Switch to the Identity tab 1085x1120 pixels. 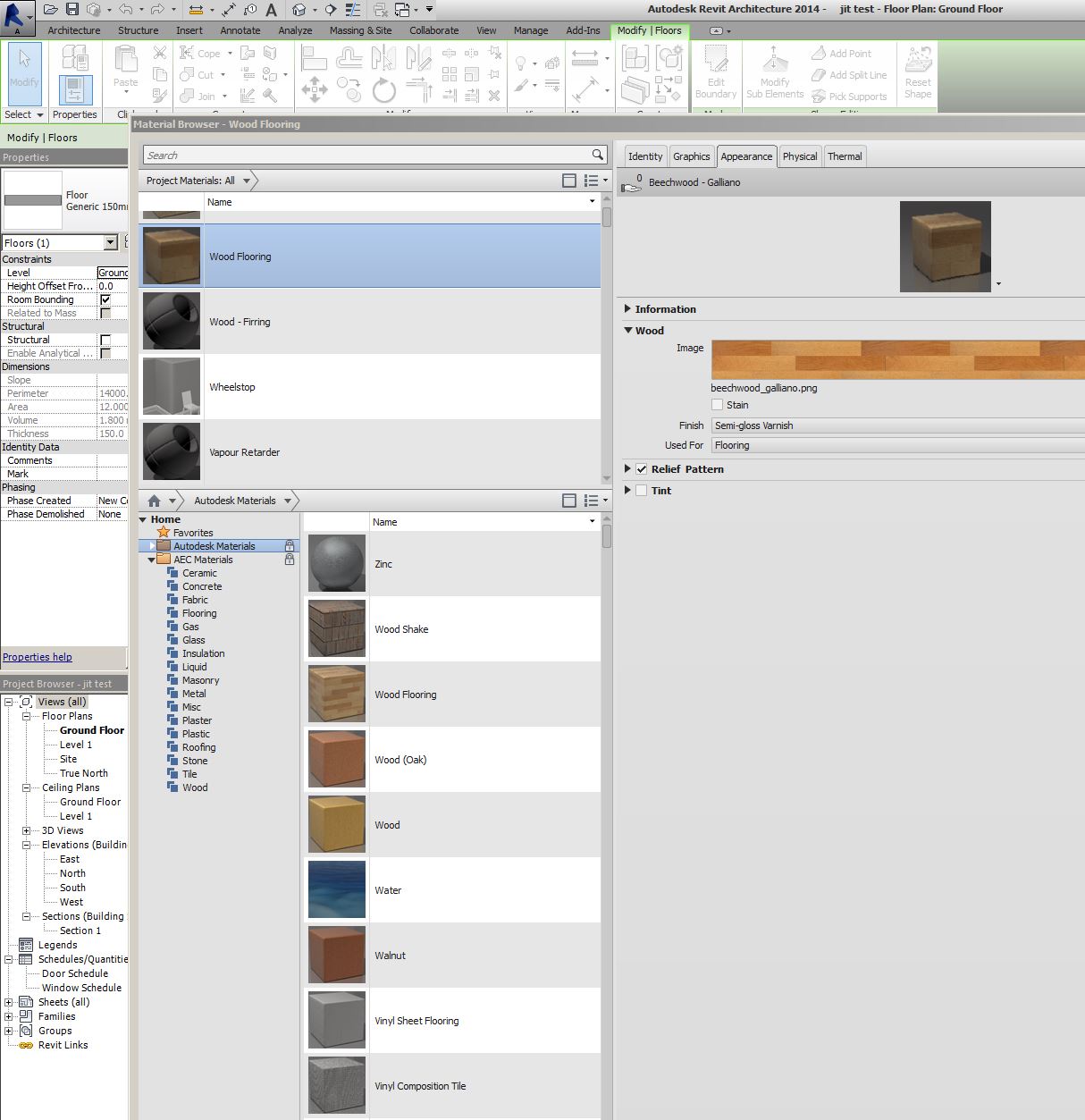tap(645, 156)
